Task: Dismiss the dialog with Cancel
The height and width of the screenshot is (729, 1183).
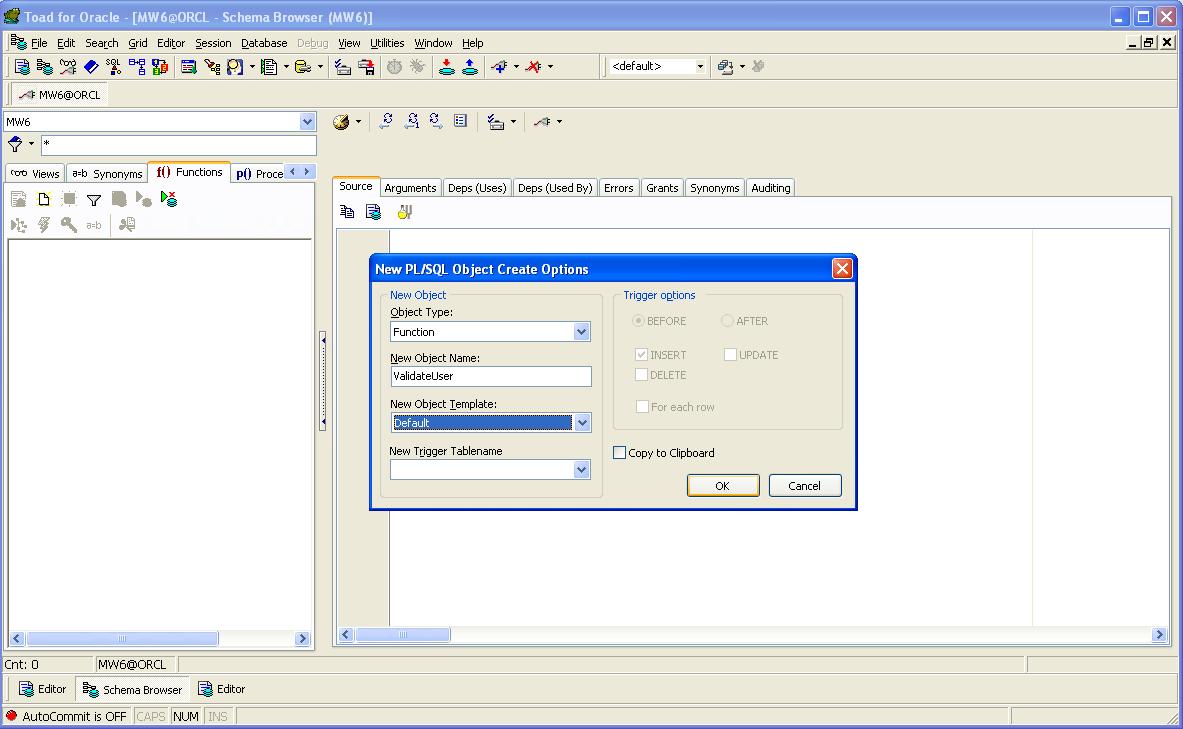Action: point(804,485)
